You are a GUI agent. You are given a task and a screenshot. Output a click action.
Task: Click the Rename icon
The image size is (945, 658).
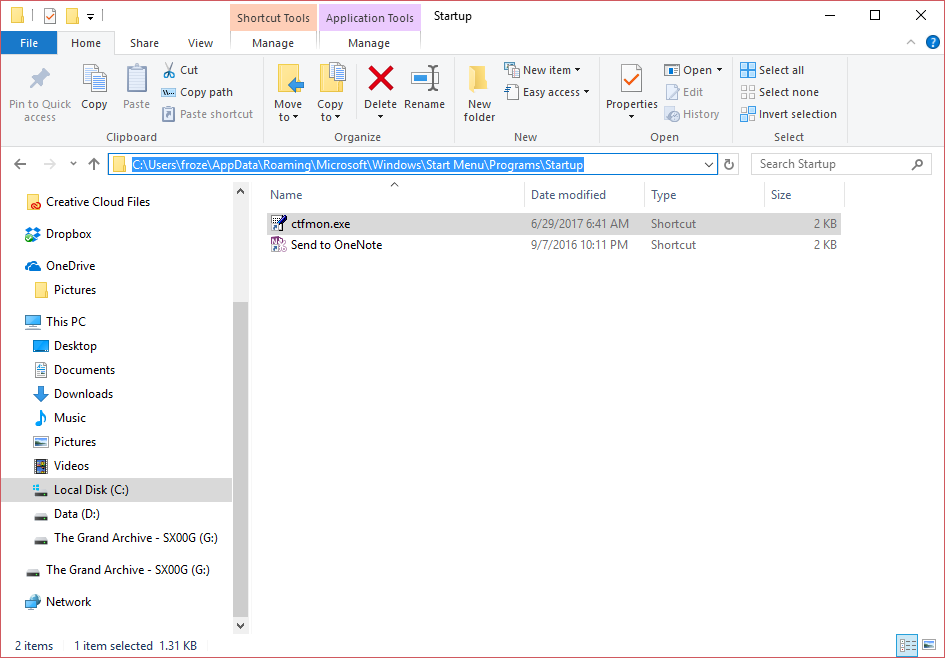click(x=425, y=78)
